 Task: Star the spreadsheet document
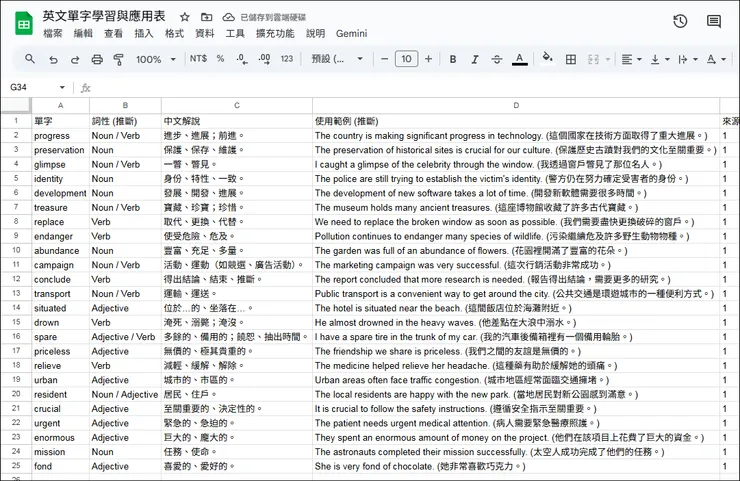(x=185, y=17)
